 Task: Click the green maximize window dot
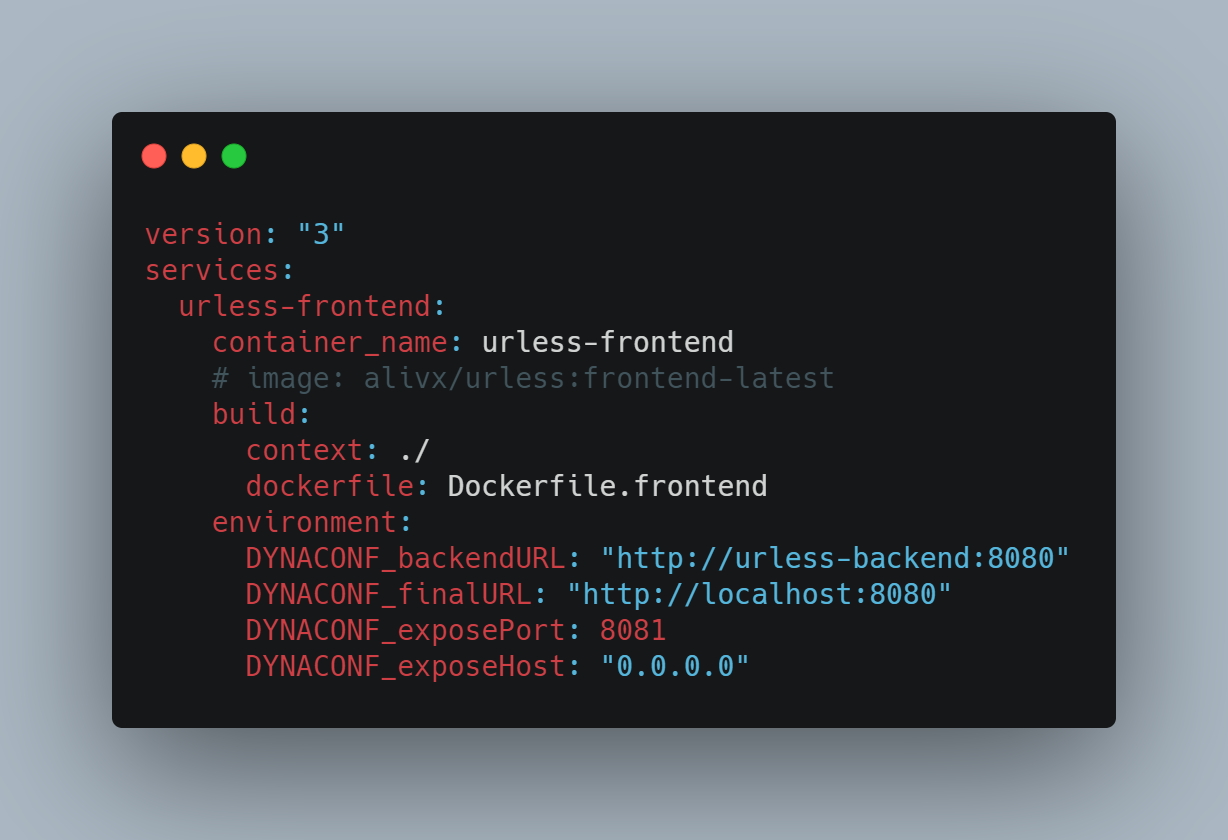coord(234,156)
